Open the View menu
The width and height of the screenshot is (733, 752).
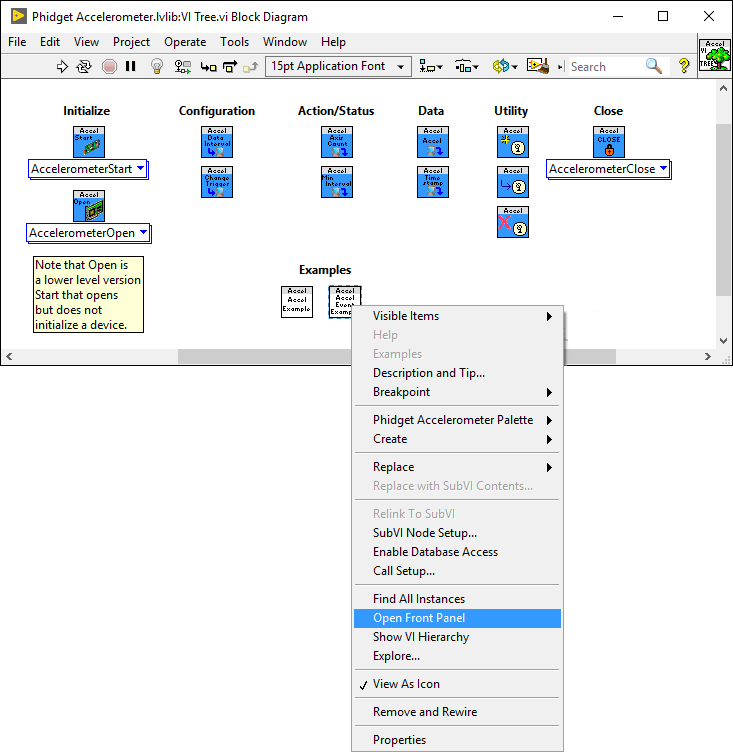pyautogui.click(x=86, y=42)
